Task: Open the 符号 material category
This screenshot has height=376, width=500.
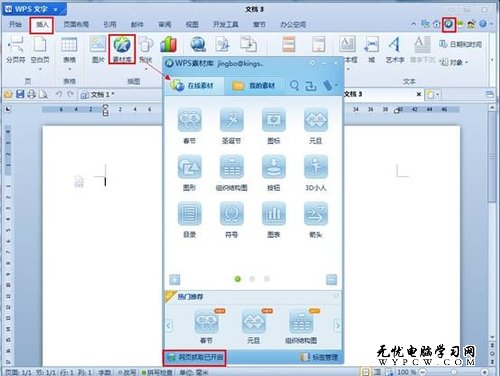Action: 232,220
